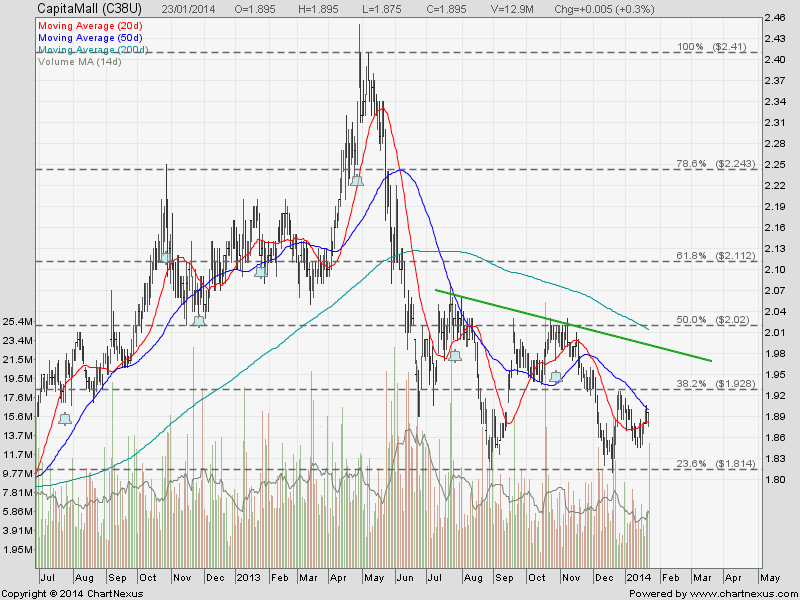Click the bell marker on the April 2013 rally
Viewport: 800px width, 600px height.
point(357,181)
